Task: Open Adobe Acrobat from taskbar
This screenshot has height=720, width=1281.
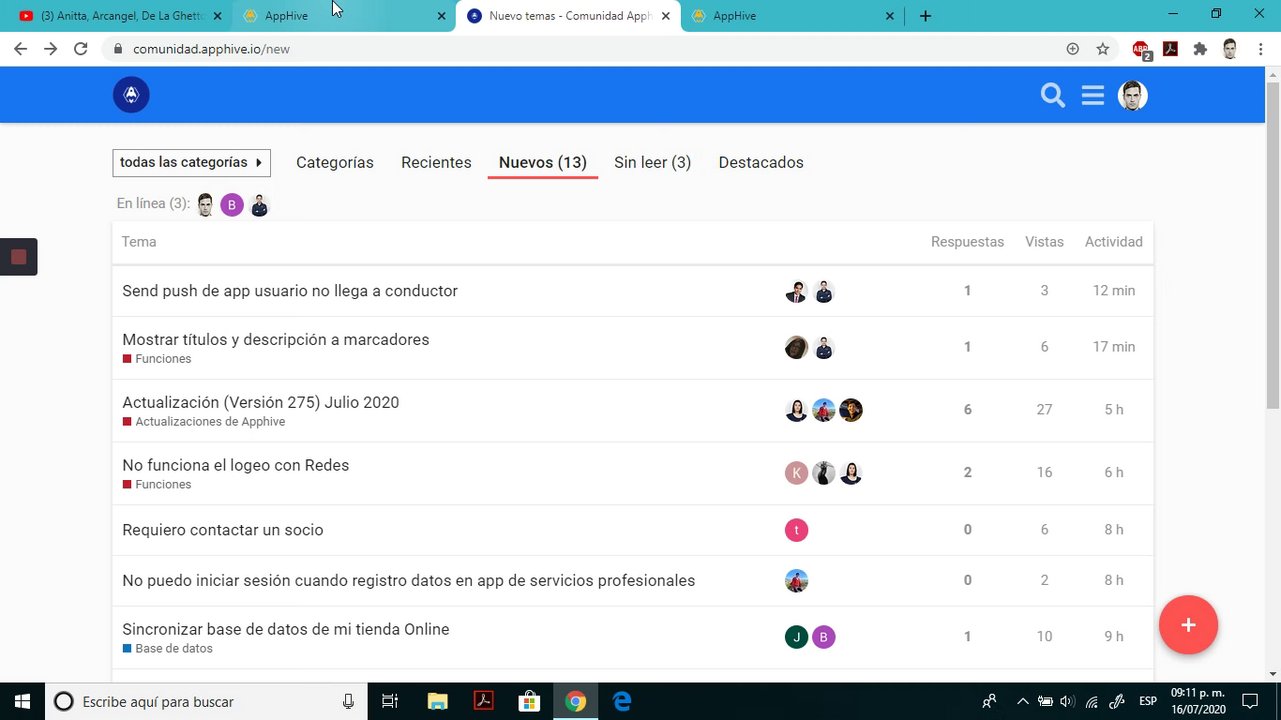Action: tap(483, 701)
